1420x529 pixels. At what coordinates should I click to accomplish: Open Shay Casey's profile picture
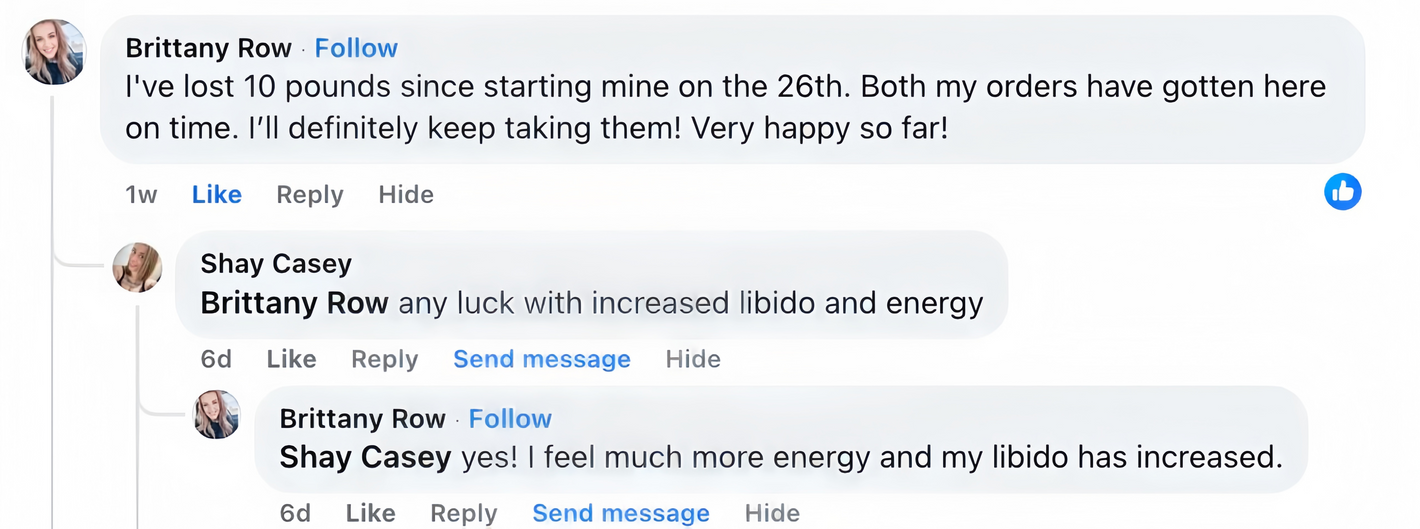click(x=138, y=267)
